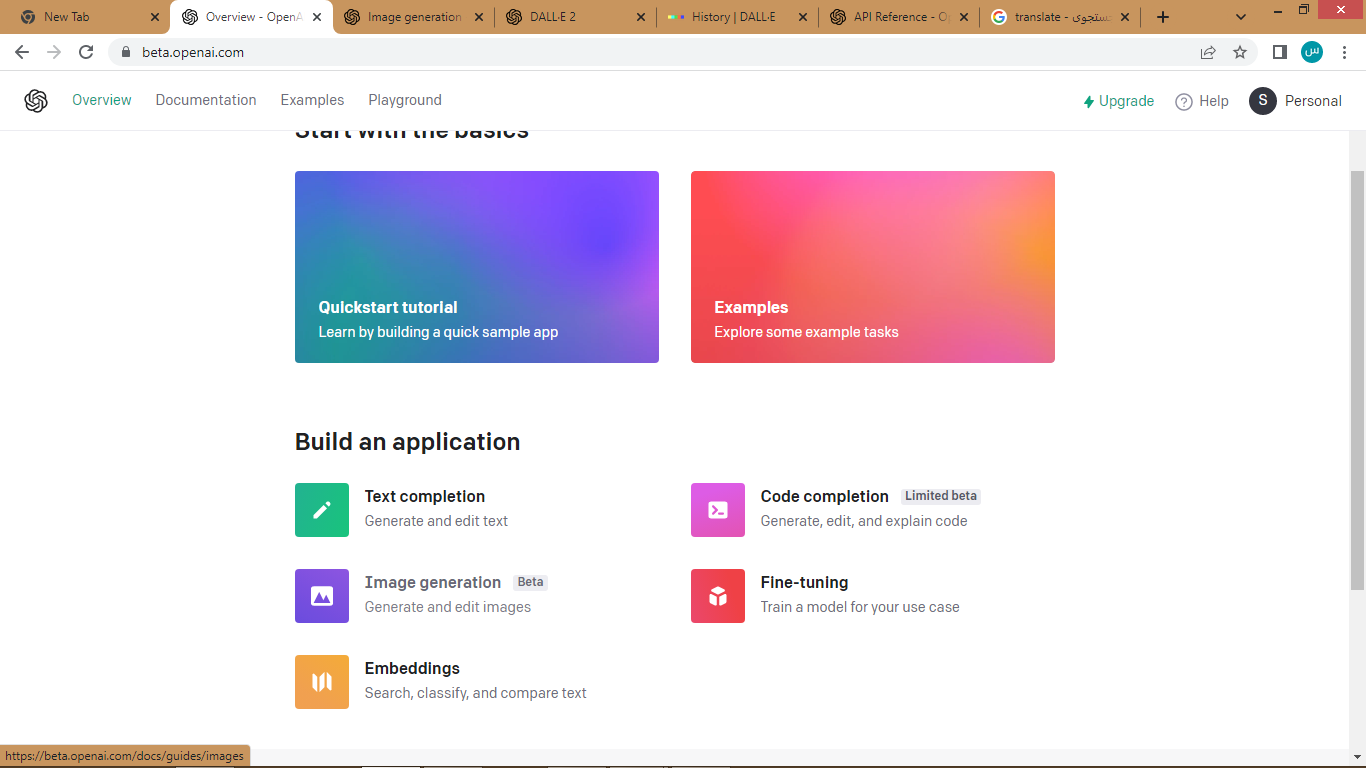Go back with the browser back arrow
Image resolution: width=1366 pixels, height=768 pixels.
coord(22,52)
